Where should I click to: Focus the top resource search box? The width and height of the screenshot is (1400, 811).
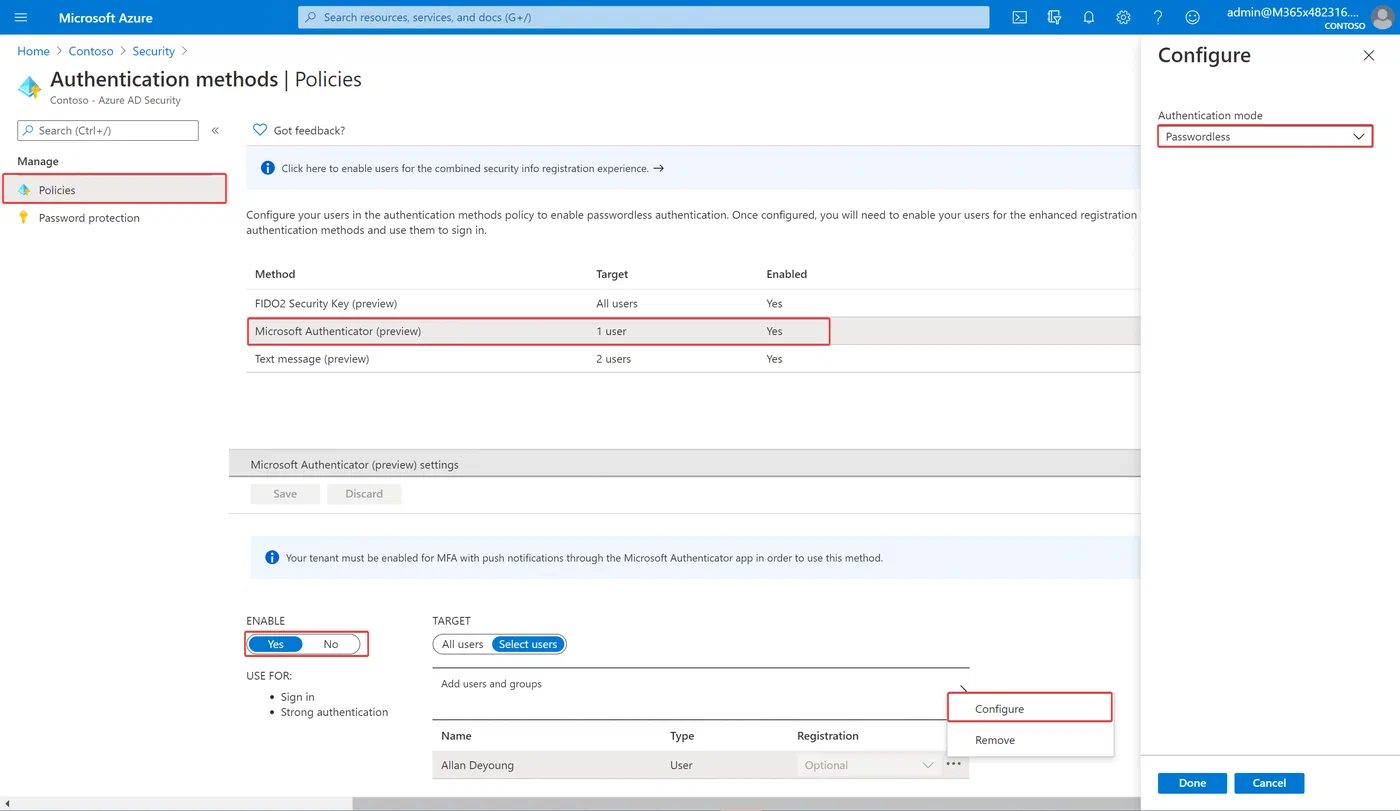tap(644, 17)
